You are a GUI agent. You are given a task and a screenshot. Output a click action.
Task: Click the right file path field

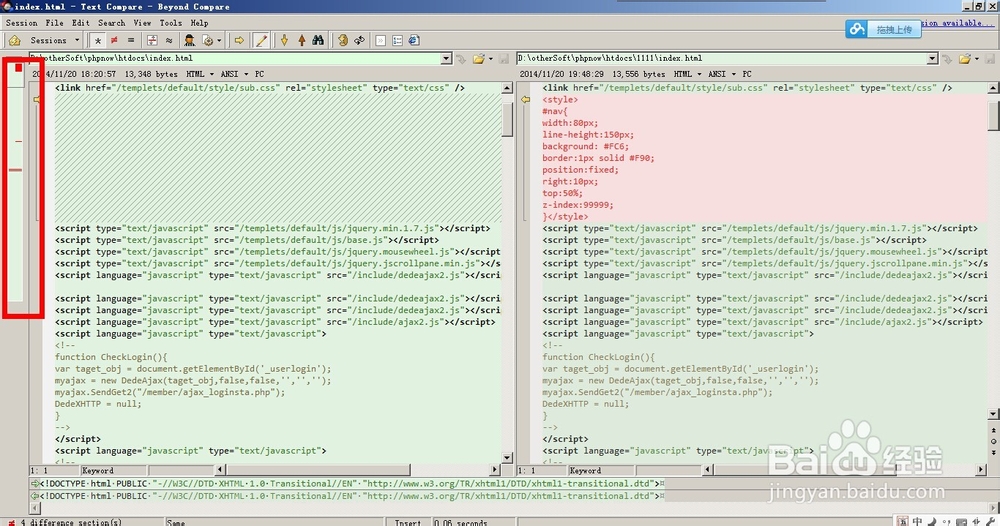pyautogui.click(x=722, y=59)
